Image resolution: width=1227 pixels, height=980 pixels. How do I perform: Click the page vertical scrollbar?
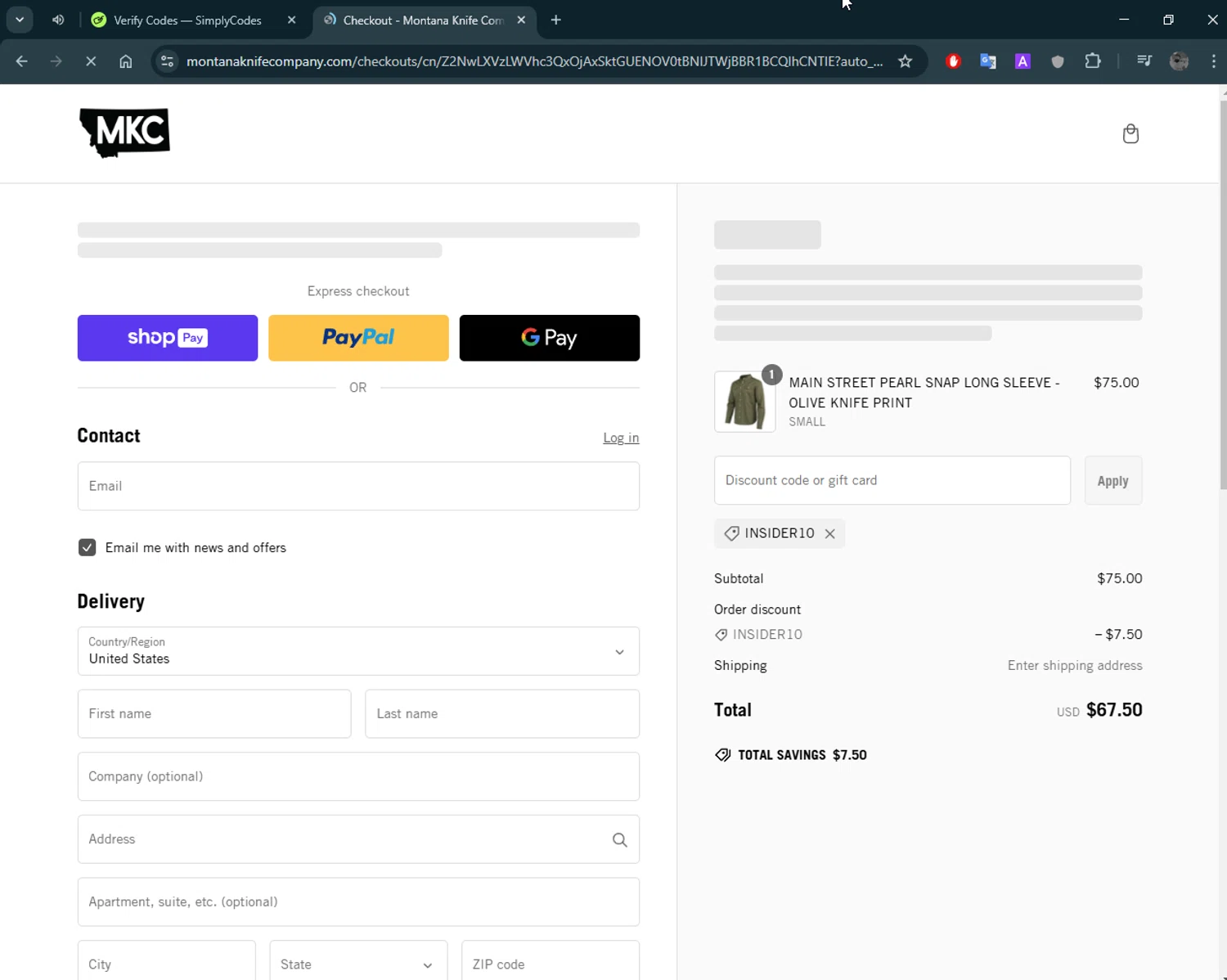coord(1223,294)
